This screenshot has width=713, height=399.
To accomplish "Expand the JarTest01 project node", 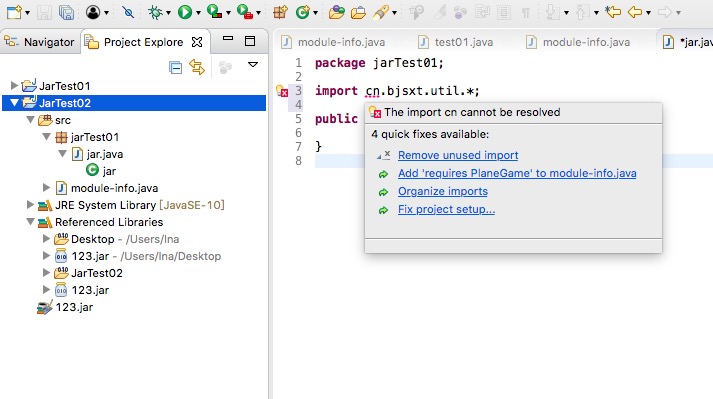I will point(14,85).
